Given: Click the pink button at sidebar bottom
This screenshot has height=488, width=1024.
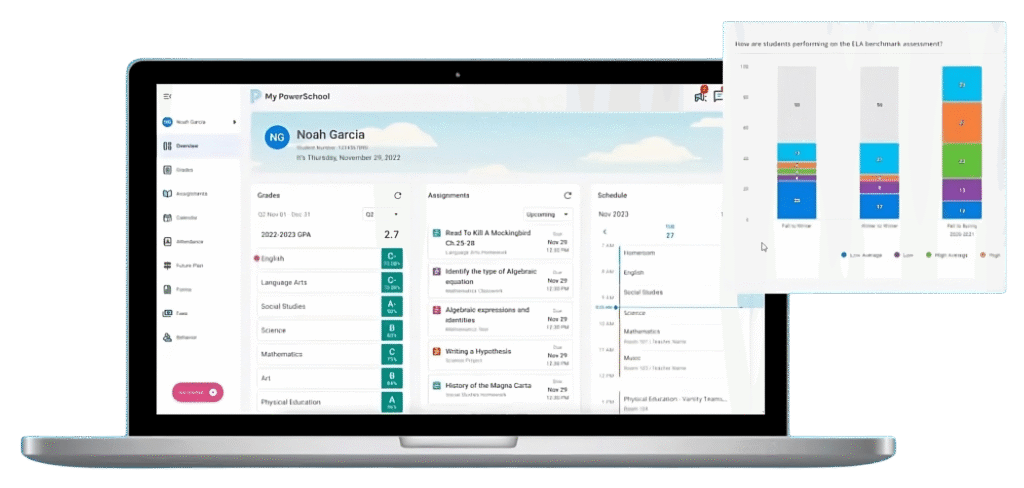Looking at the screenshot, I should (197, 393).
